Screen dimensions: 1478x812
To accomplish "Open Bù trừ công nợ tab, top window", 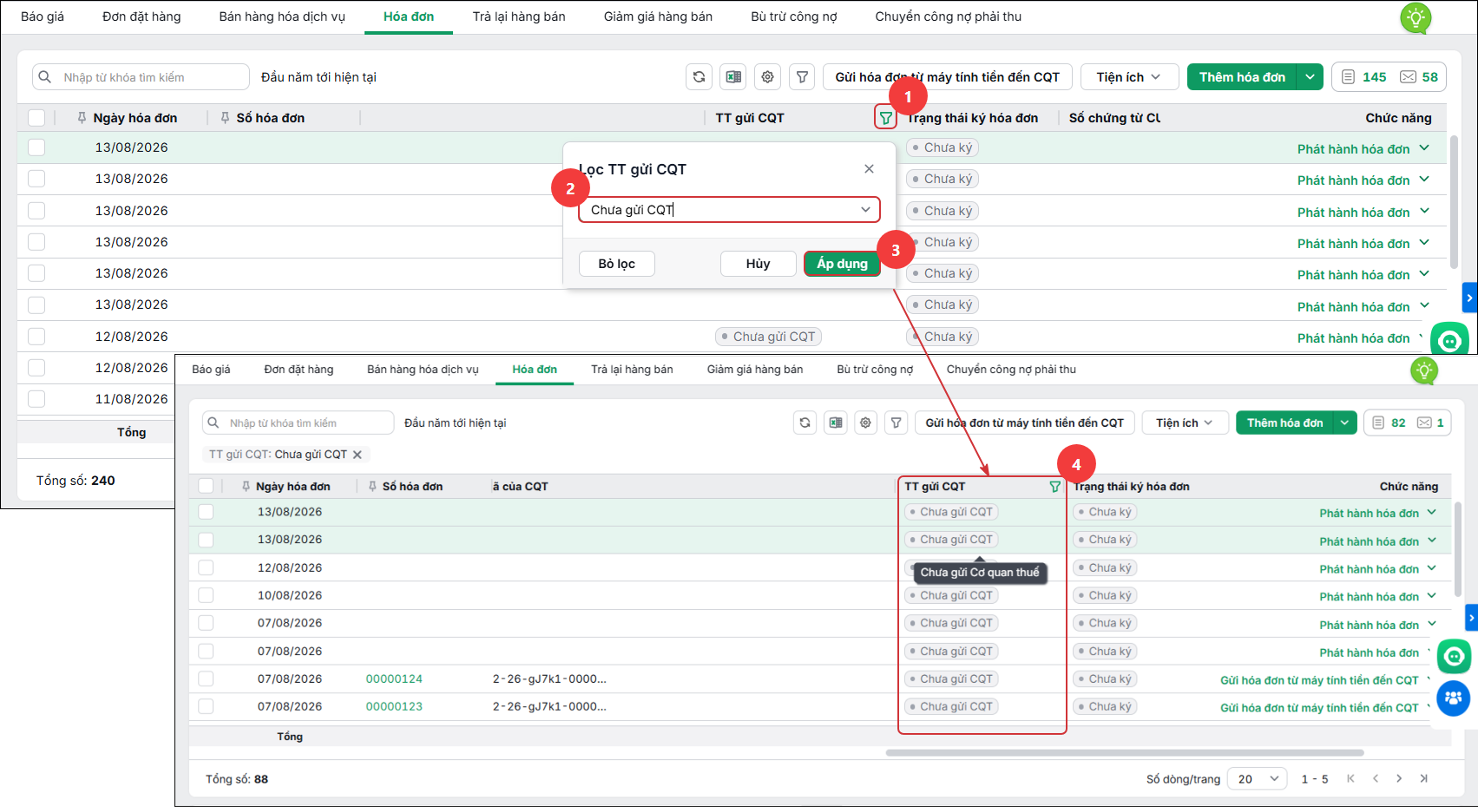I will pos(794,16).
